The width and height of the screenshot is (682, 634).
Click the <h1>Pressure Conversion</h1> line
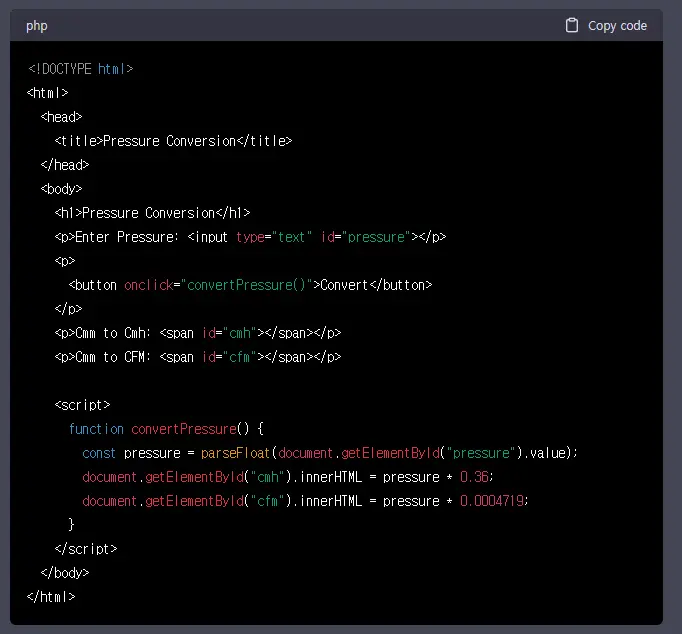[152, 213]
